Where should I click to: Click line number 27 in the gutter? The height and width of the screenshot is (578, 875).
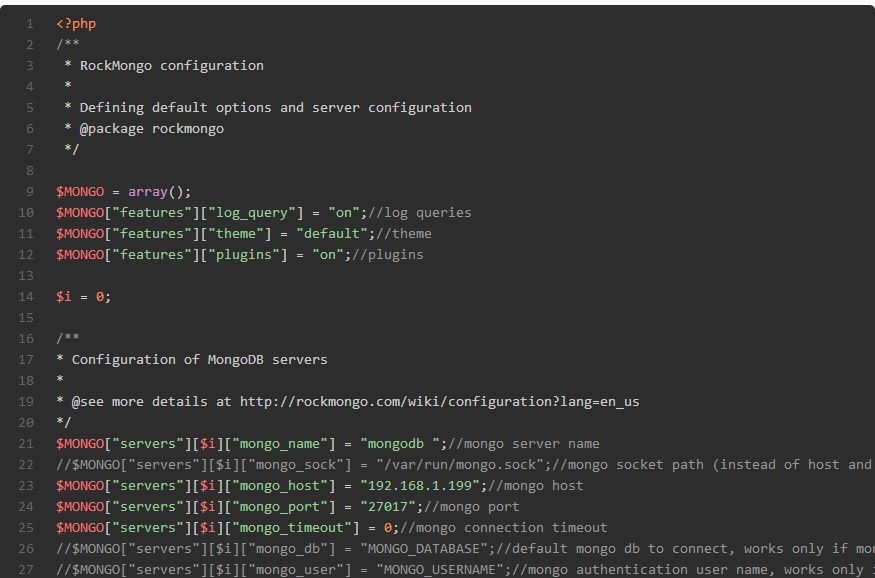26,569
